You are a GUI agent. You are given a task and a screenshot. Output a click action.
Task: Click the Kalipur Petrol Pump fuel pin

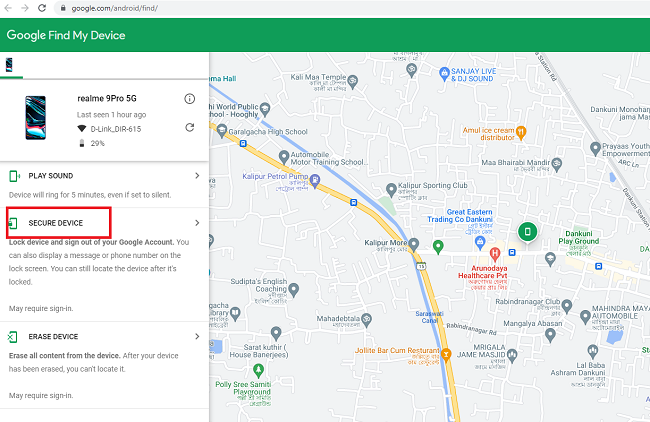[x=315, y=181]
